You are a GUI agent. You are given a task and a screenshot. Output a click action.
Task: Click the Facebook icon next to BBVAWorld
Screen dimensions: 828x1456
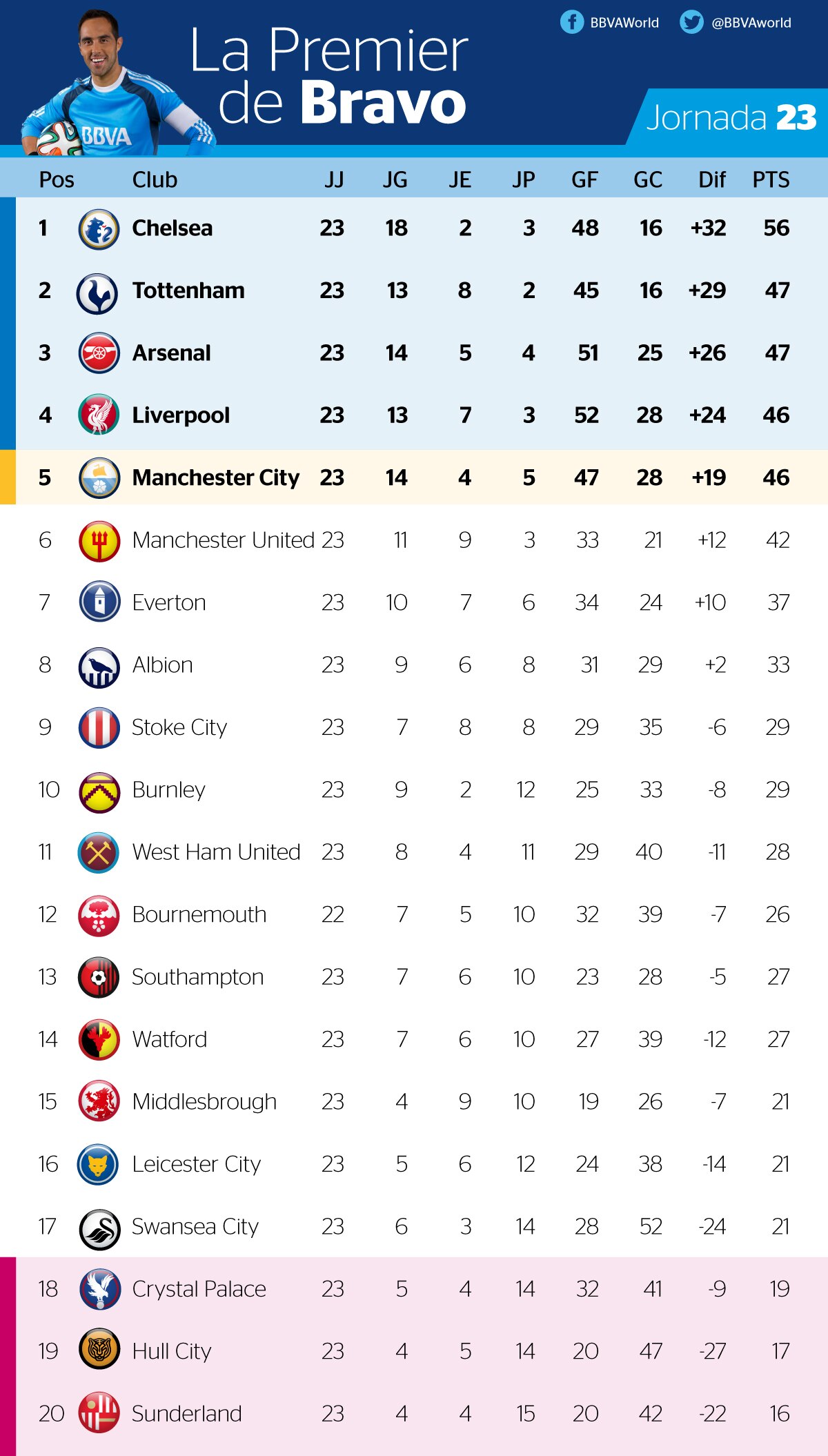[x=572, y=22]
